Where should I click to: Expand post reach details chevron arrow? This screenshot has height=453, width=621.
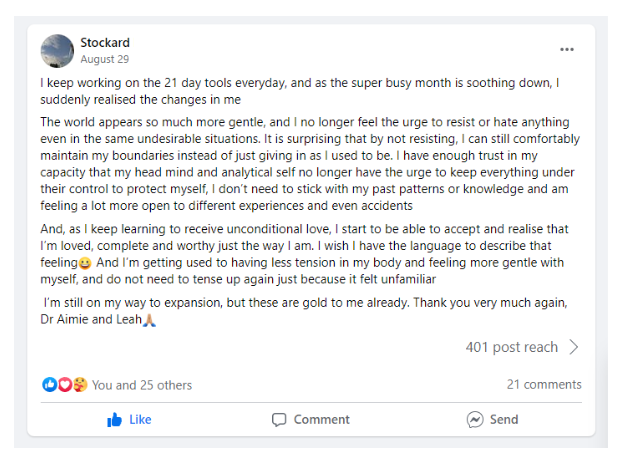pyautogui.click(x=574, y=348)
